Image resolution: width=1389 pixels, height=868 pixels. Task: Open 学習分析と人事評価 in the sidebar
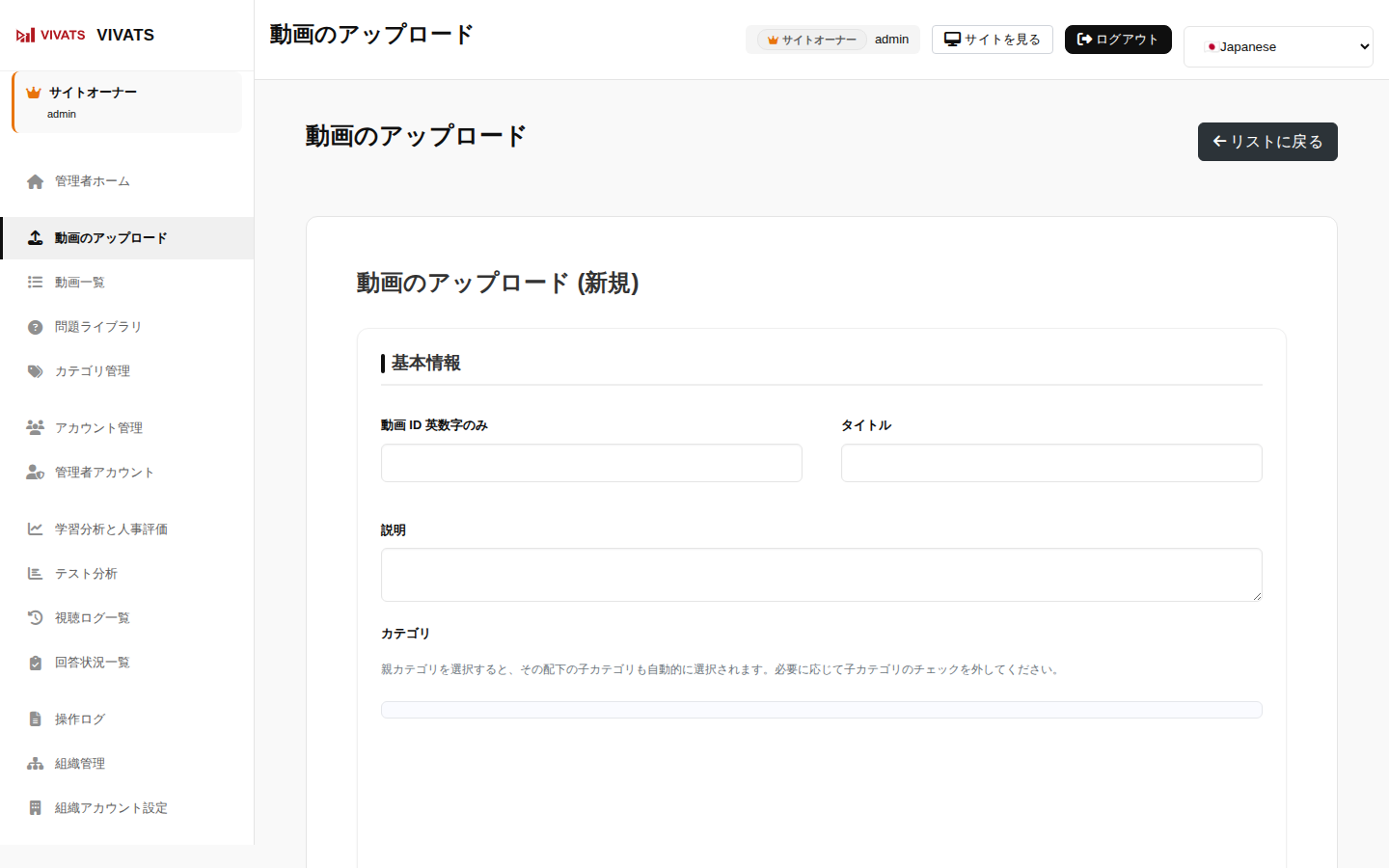pyautogui.click(x=127, y=529)
